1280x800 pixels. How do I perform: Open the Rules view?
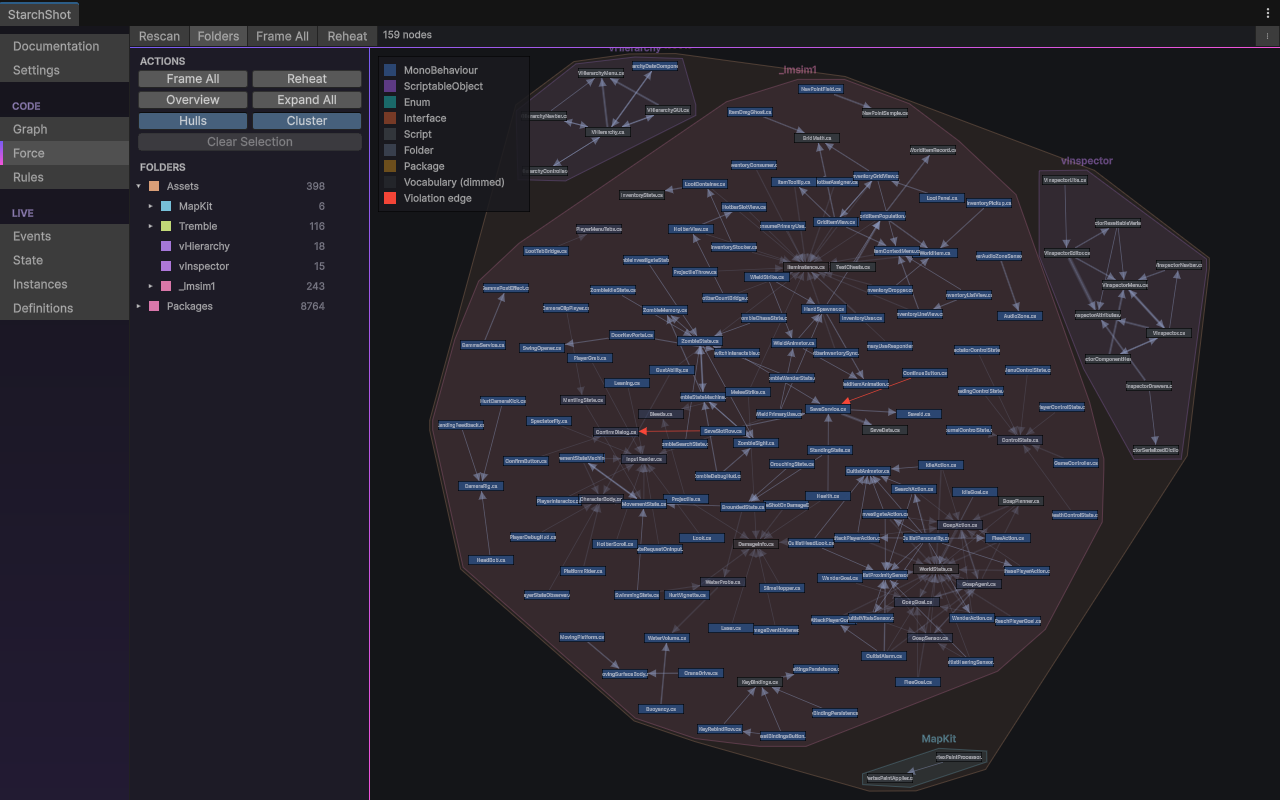pos(65,177)
